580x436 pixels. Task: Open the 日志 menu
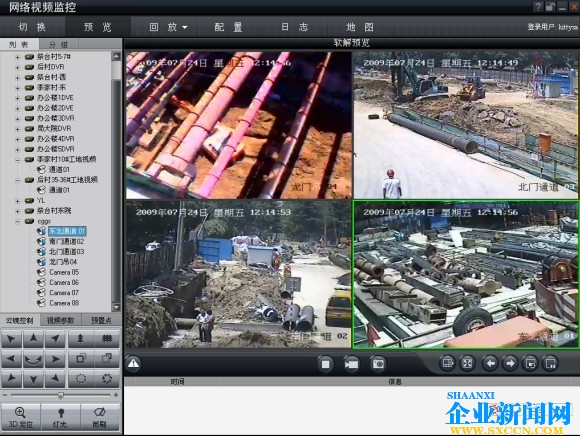click(294, 27)
